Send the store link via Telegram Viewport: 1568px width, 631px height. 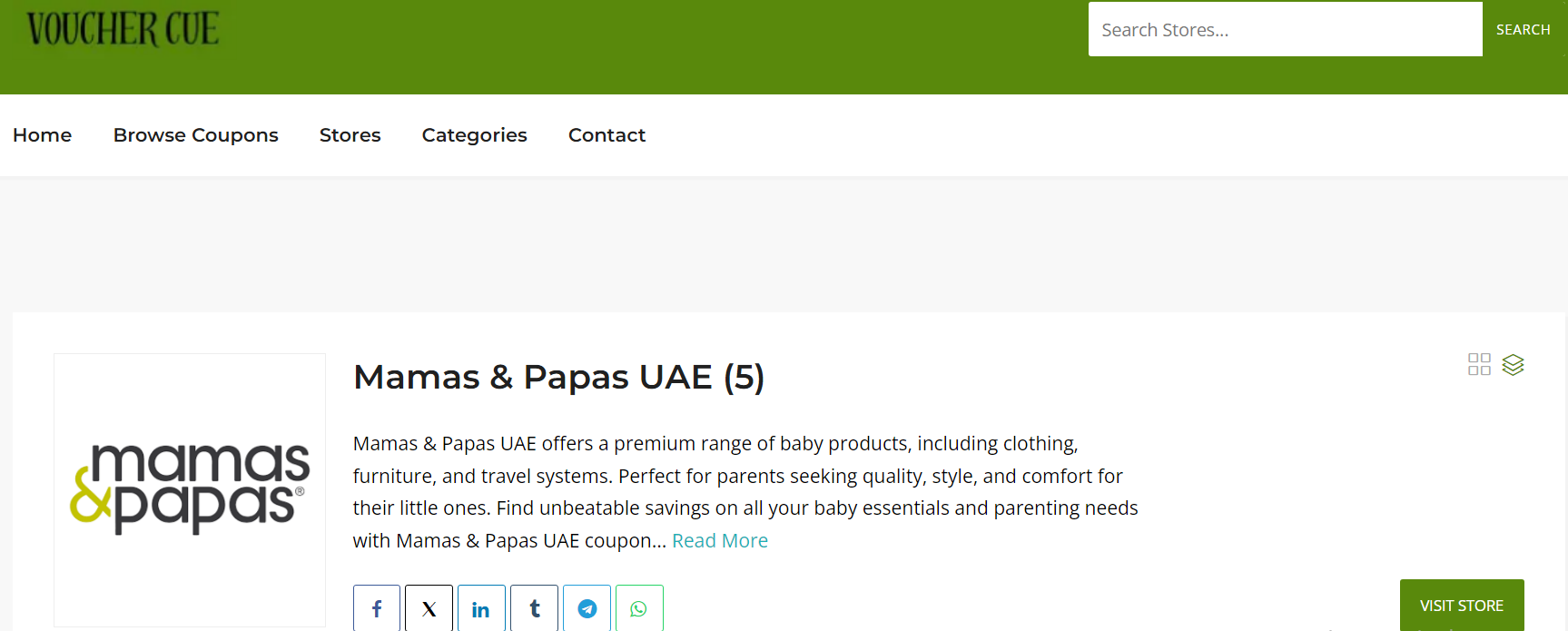(x=587, y=608)
